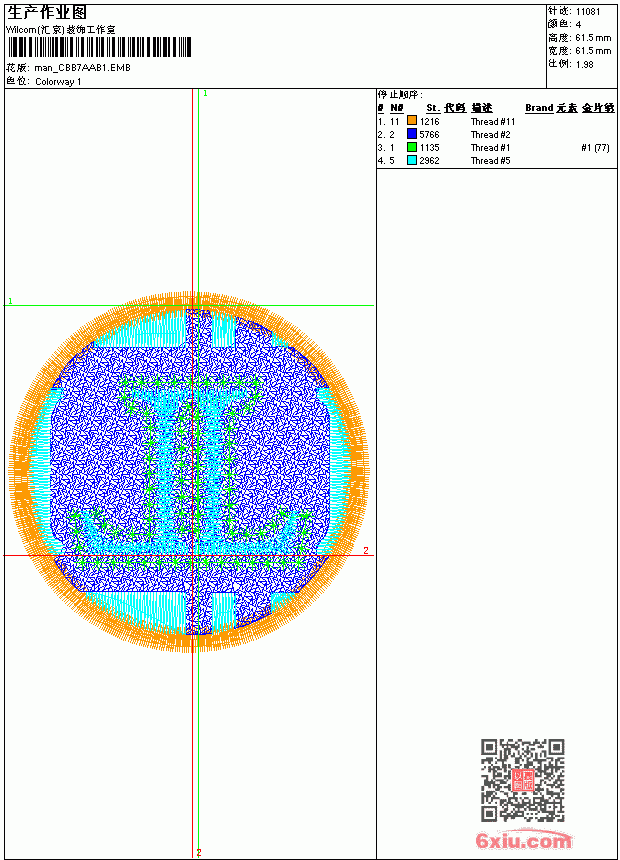This screenshot has height=860, width=620.
Task: Open the 6xiu.com watermark link
Action: 523,841
